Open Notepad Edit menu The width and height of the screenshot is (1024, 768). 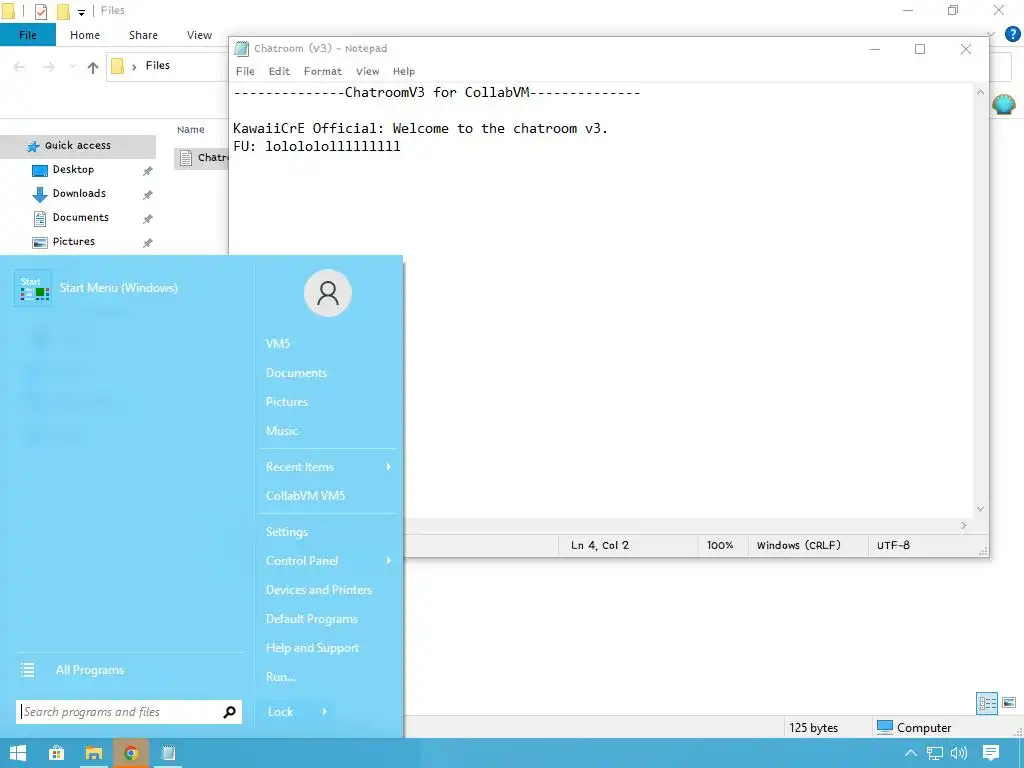279,71
